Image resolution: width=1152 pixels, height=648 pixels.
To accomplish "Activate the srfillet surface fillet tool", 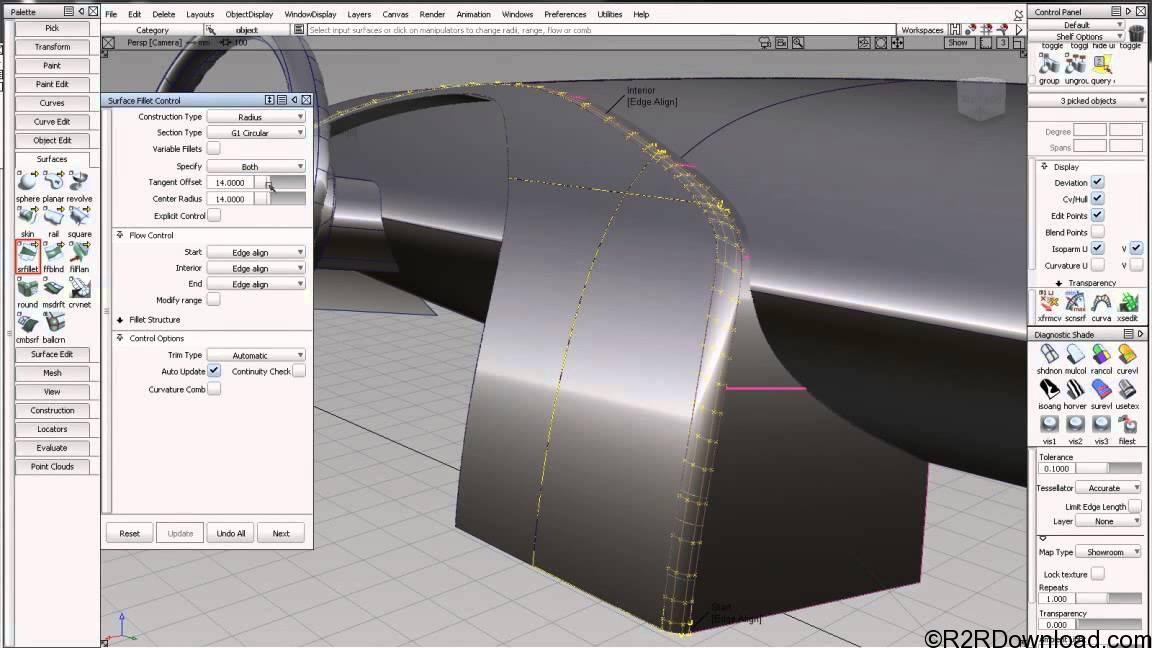I will (x=27, y=253).
